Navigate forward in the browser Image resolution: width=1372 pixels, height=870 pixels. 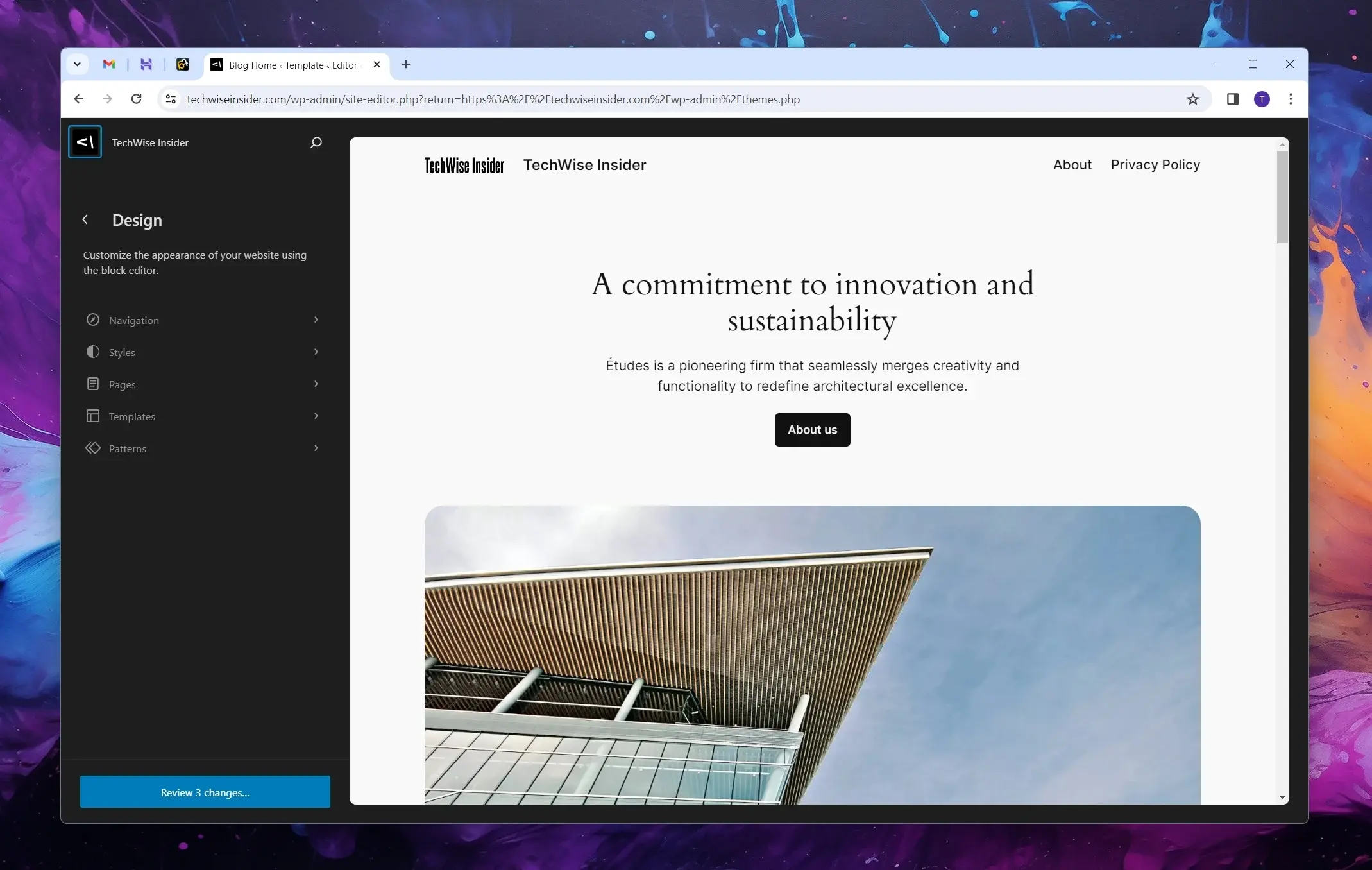(x=107, y=99)
